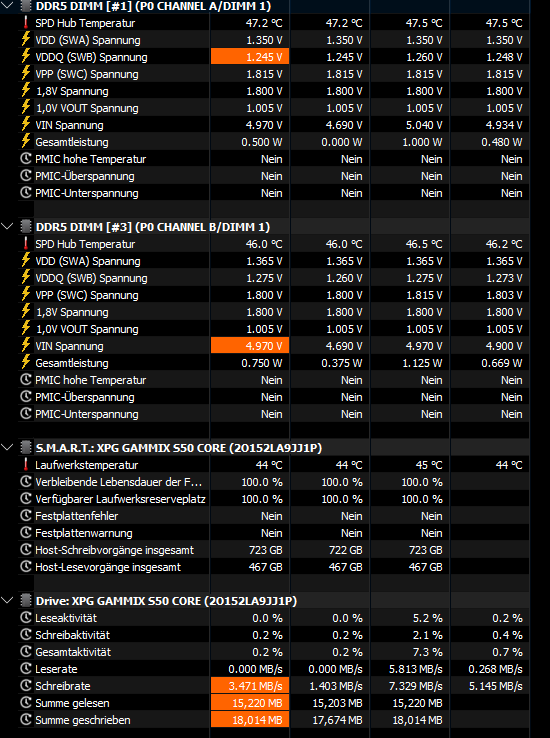Select highlighted 15,220 MB Summe gelesen value
This screenshot has height=738, width=550.
250,703
